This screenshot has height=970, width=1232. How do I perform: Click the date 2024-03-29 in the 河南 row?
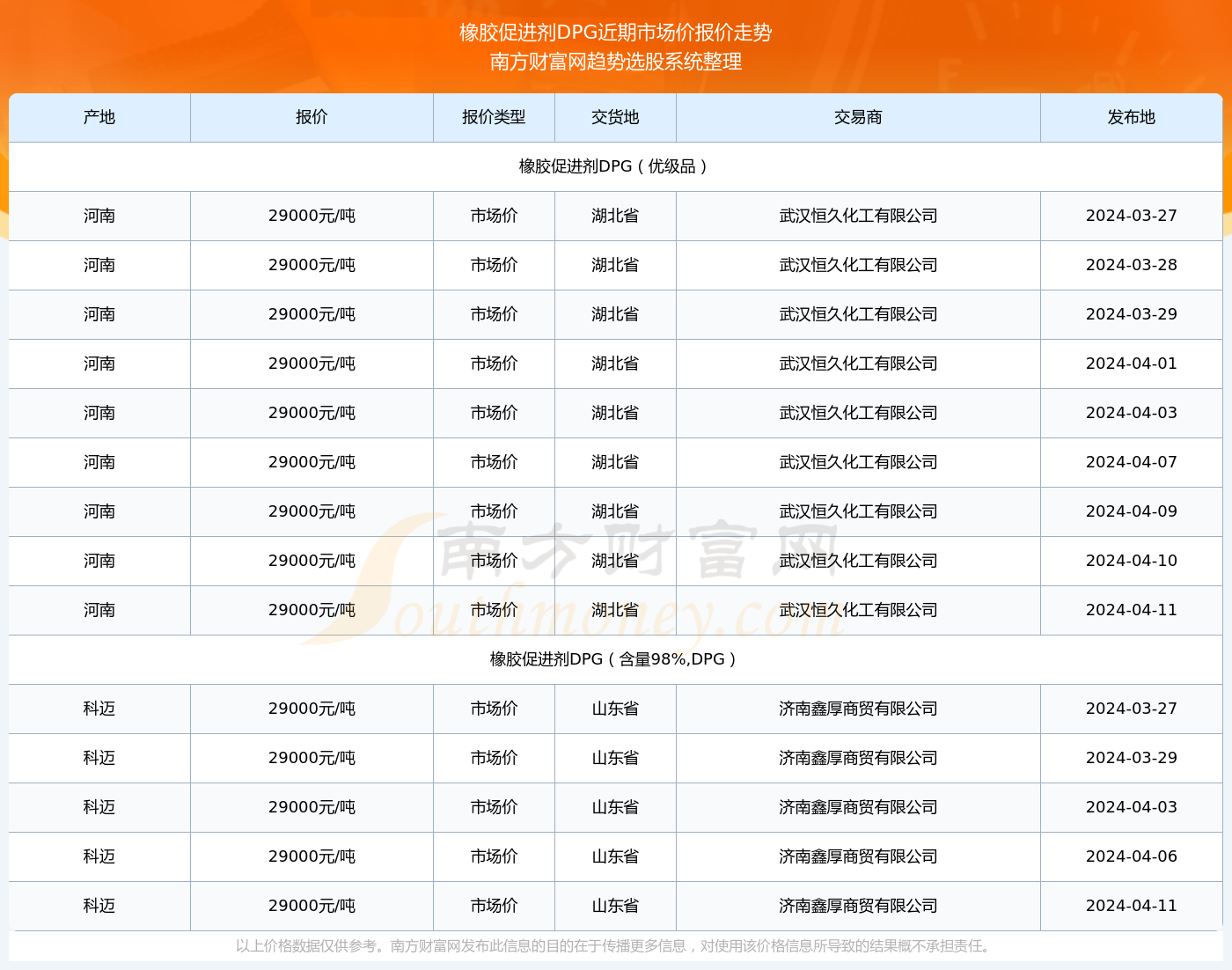(1131, 314)
